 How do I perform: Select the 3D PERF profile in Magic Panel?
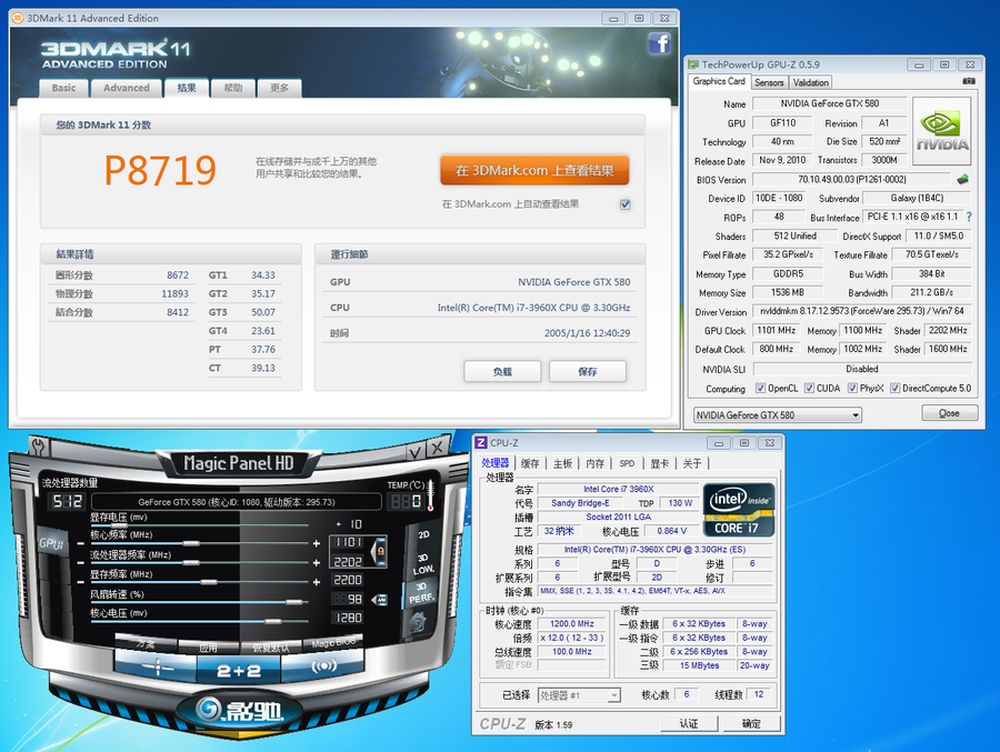click(x=421, y=593)
